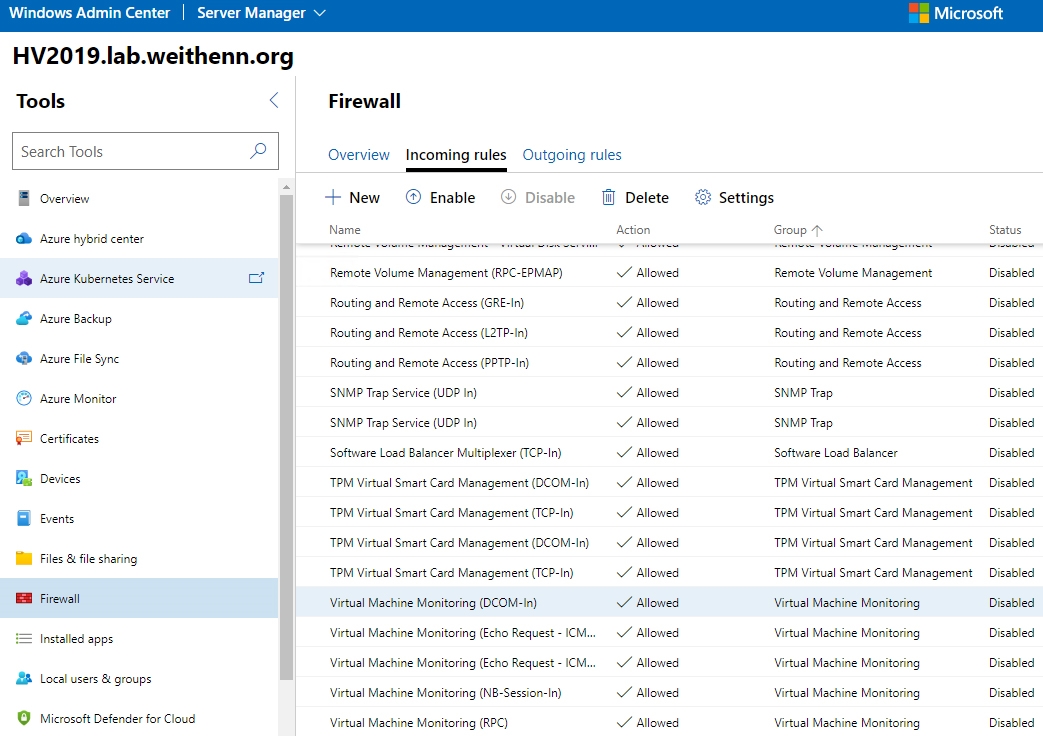
Task: Switch to the Outgoing rules tab
Action: (x=572, y=155)
